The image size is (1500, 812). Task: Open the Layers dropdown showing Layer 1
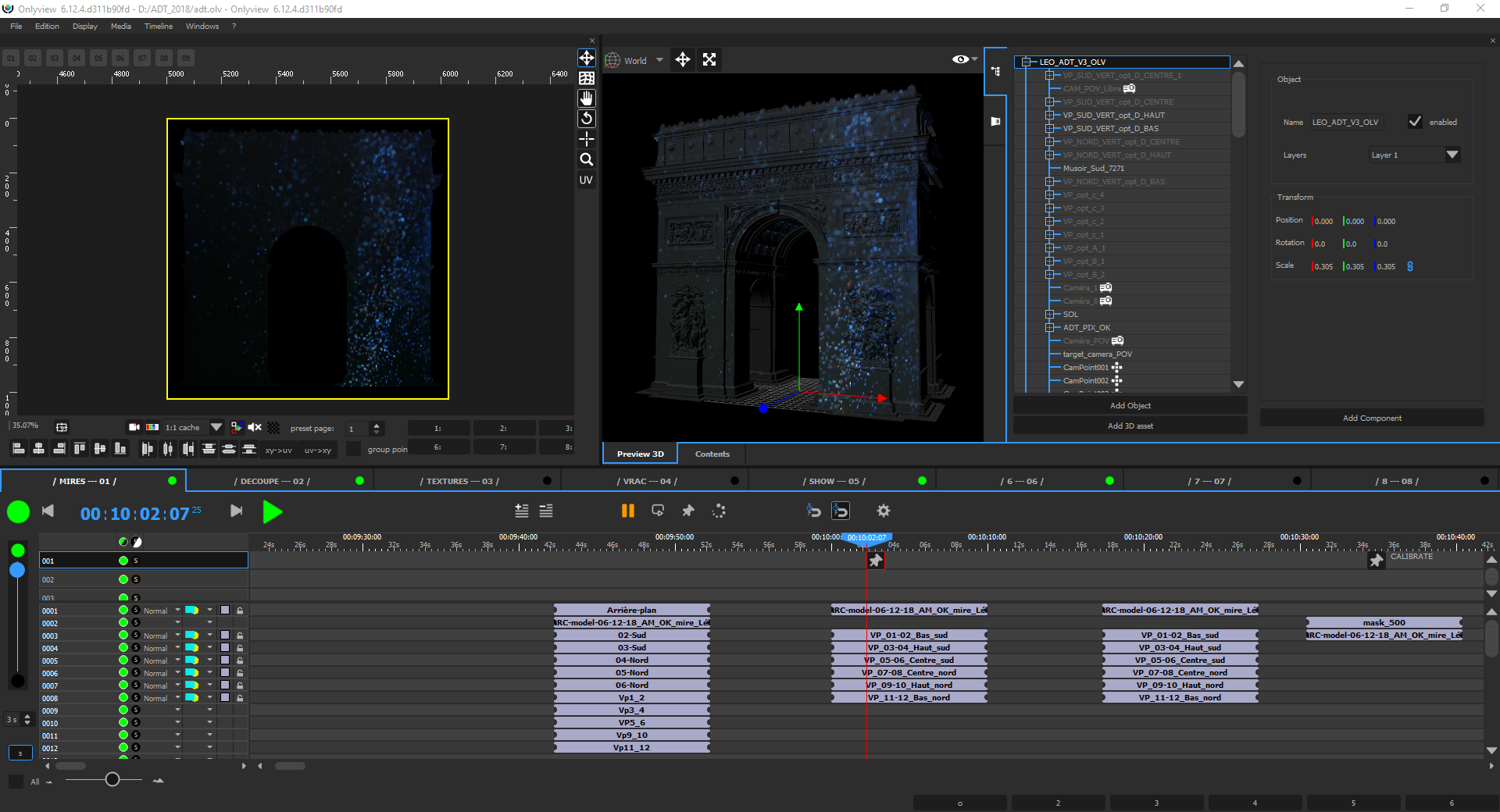point(1414,155)
